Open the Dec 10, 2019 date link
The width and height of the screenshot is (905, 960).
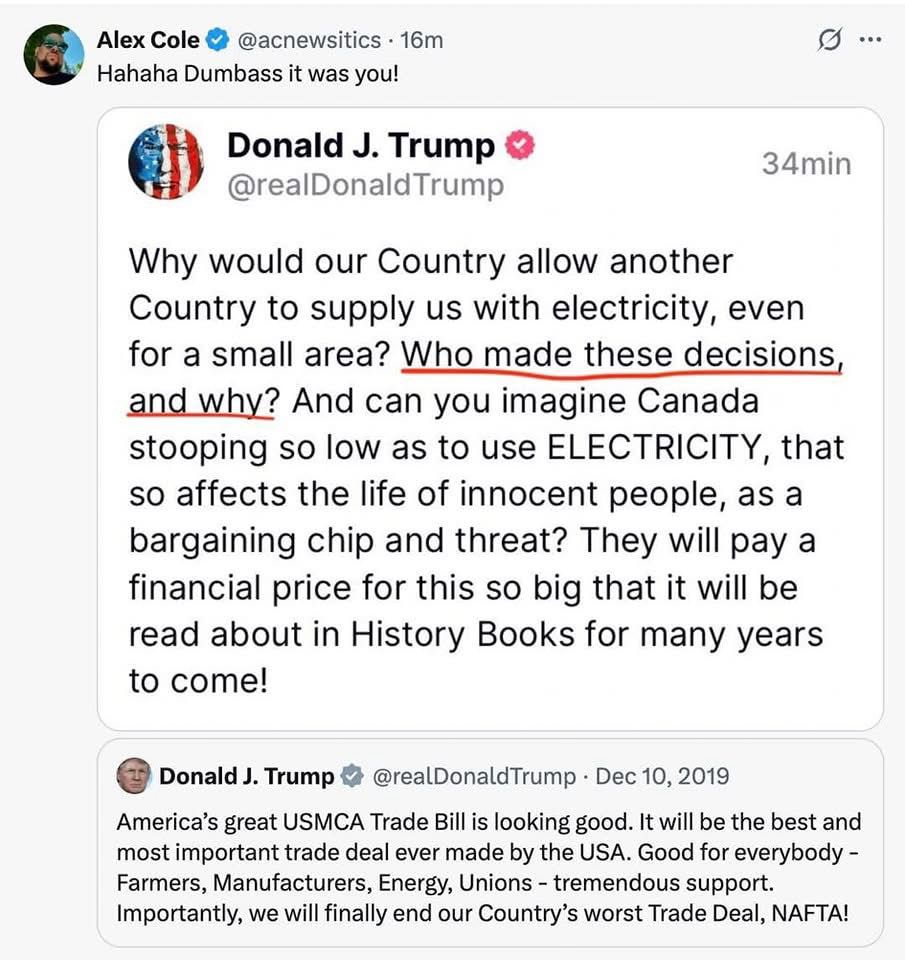662,776
